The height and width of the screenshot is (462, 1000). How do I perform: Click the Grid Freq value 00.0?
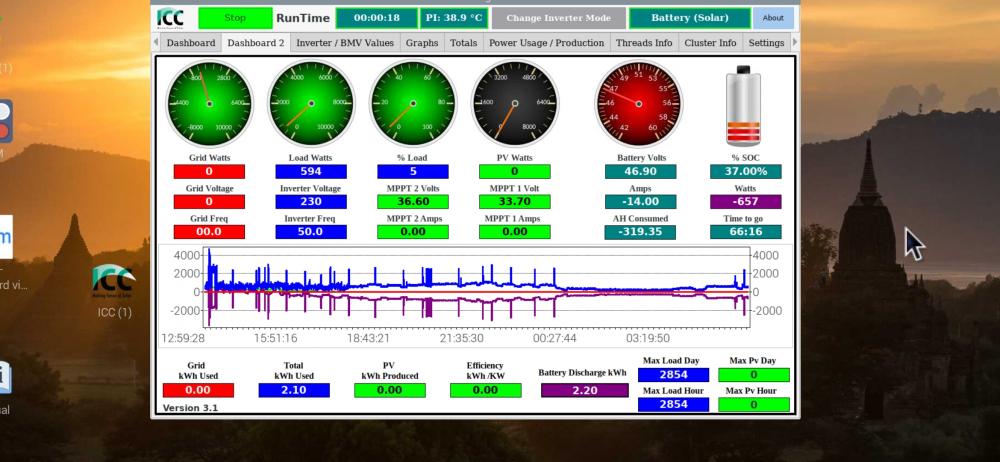209,232
